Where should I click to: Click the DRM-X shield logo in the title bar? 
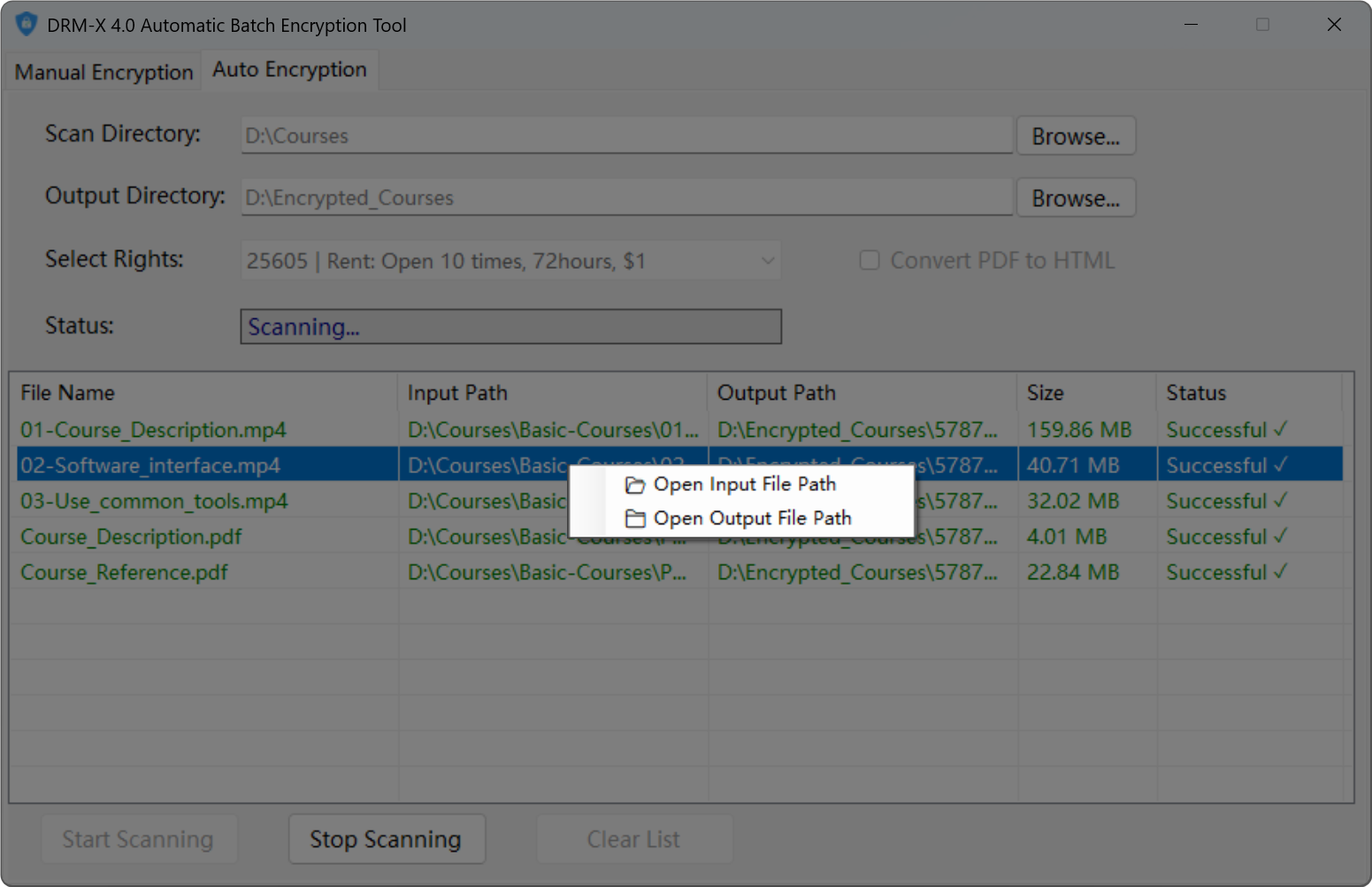click(27, 24)
